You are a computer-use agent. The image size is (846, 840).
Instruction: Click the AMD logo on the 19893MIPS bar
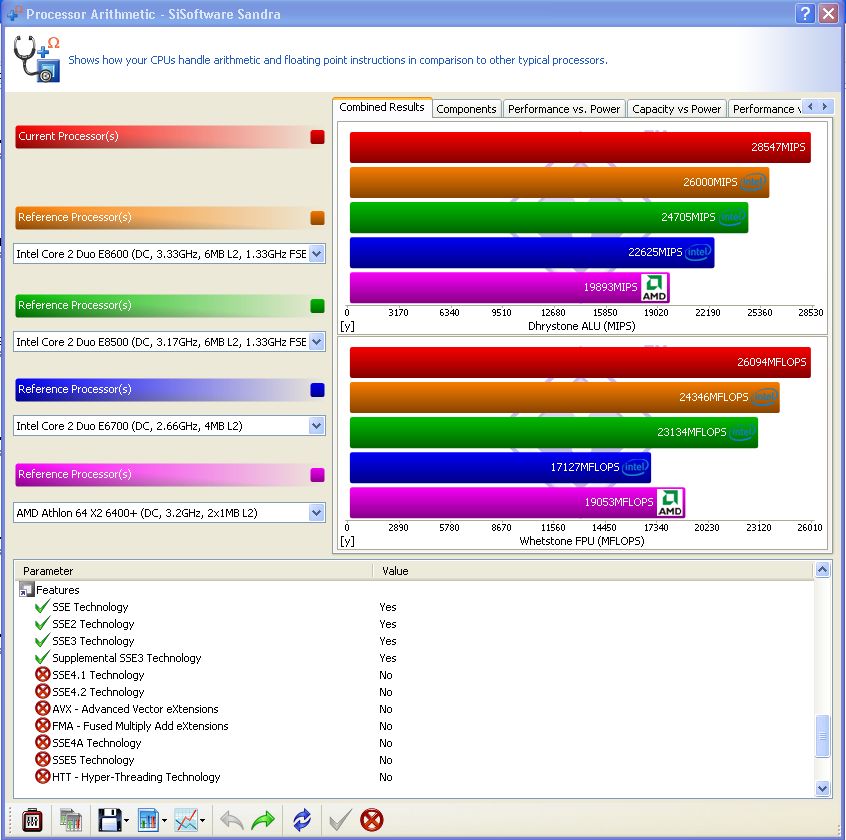pos(654,288)
